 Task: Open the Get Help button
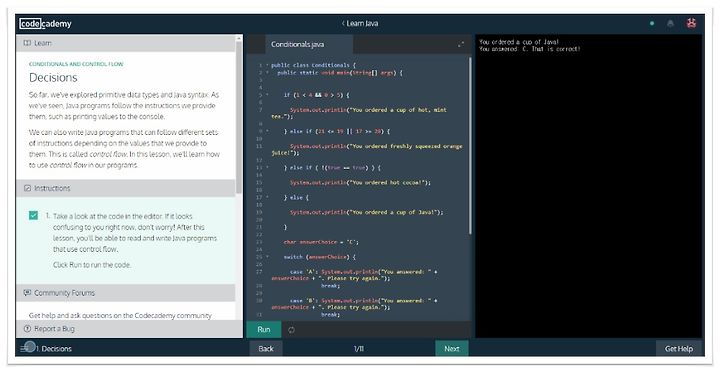(679, 349)
